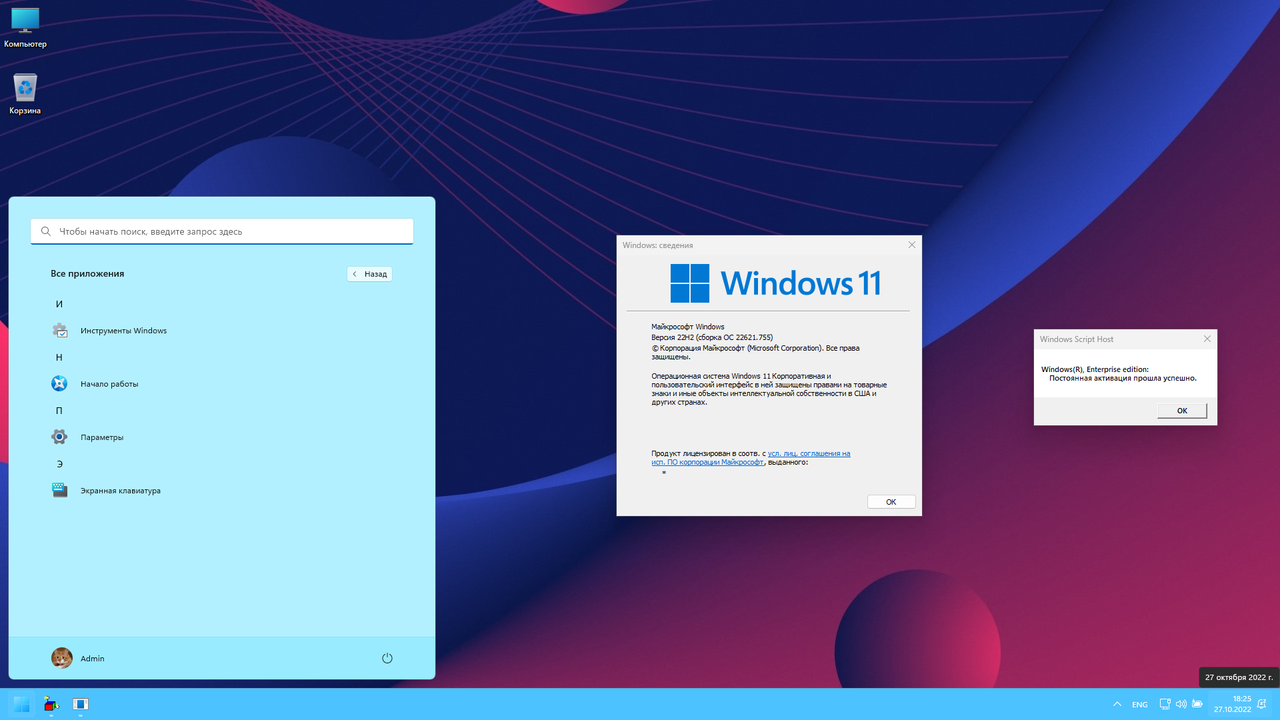The height and width of the screenshot is (720, 1280).
Task: Click the Windows Start button on taskbar
Action: [21, 704]
